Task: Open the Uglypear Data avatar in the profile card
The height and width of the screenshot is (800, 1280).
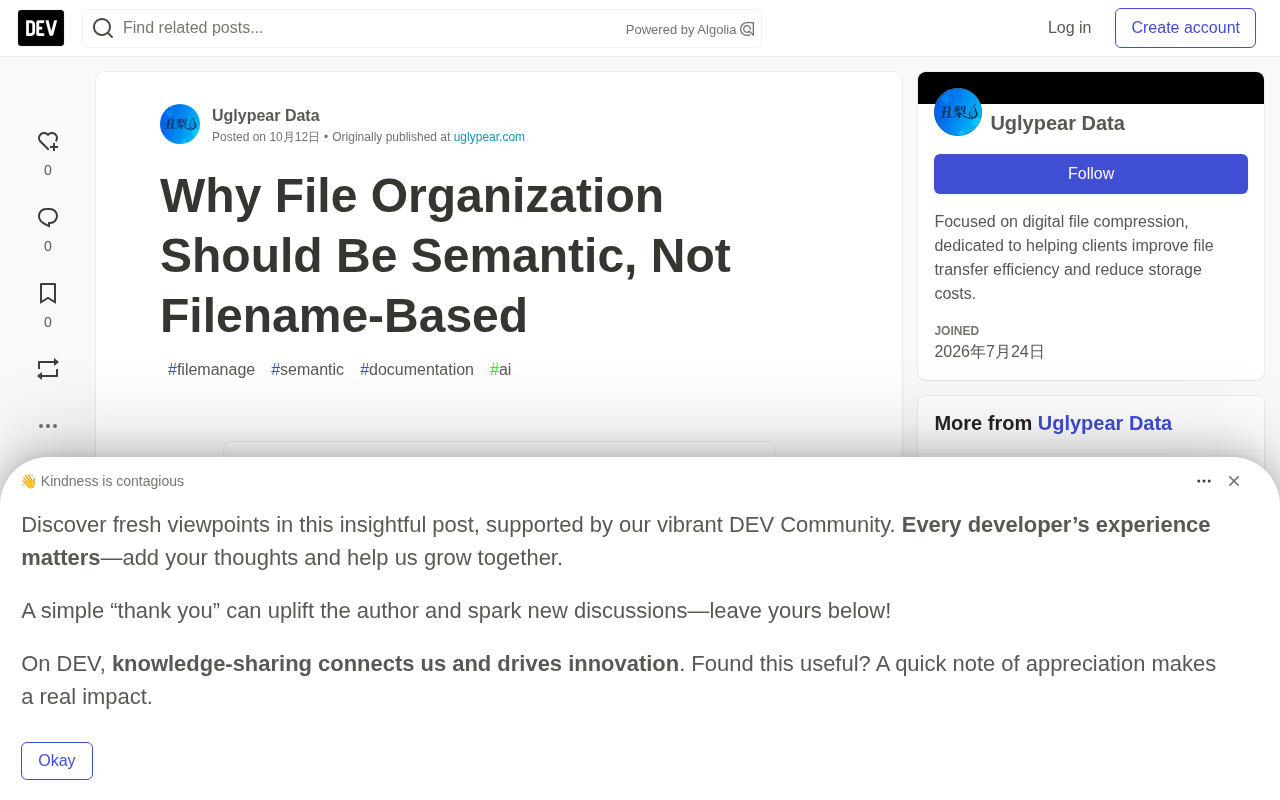Action: point(958,112)
